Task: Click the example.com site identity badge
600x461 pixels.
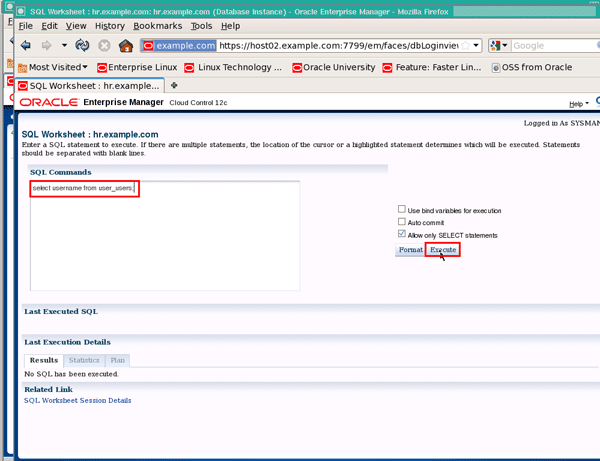Action: tap(179, 46)
